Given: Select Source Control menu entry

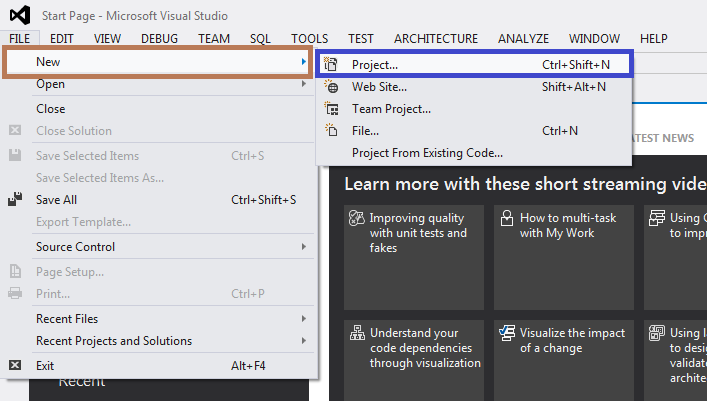Looking at the screenshot, I should click(x=158, y=247).
